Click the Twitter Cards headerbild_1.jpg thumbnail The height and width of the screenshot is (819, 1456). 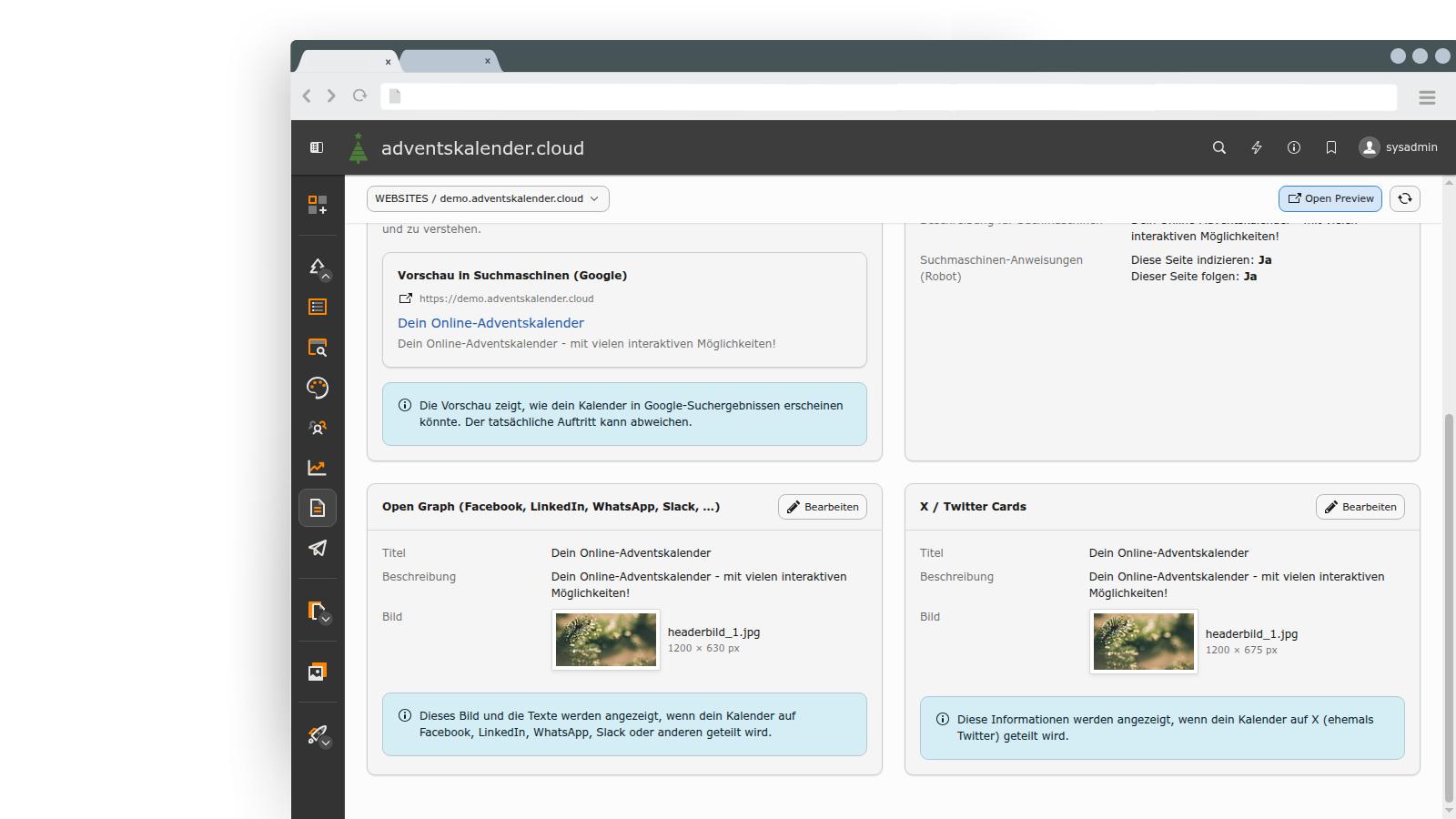[x=1144, y=642]
